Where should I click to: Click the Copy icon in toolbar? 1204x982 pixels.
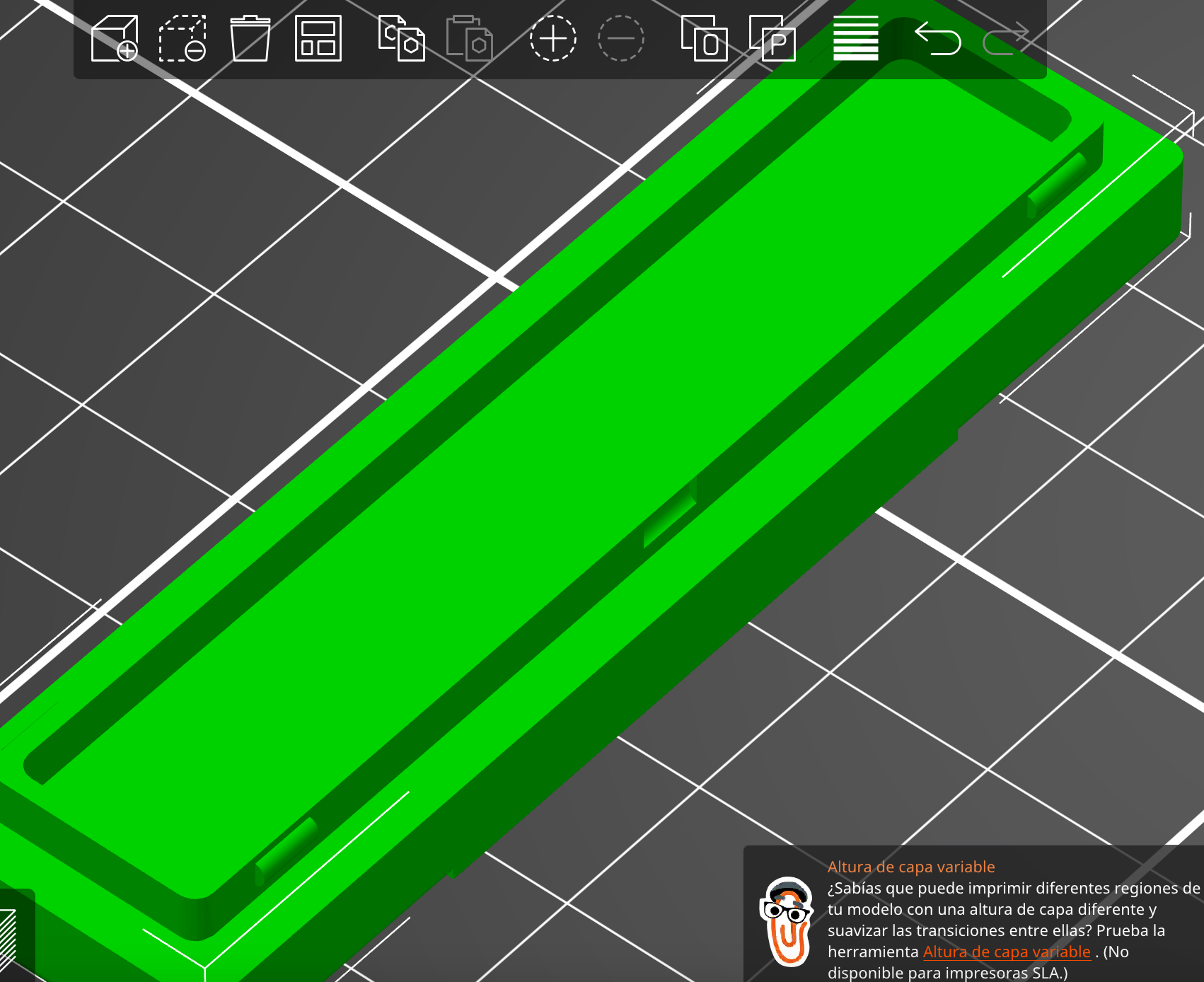point(401,38)
